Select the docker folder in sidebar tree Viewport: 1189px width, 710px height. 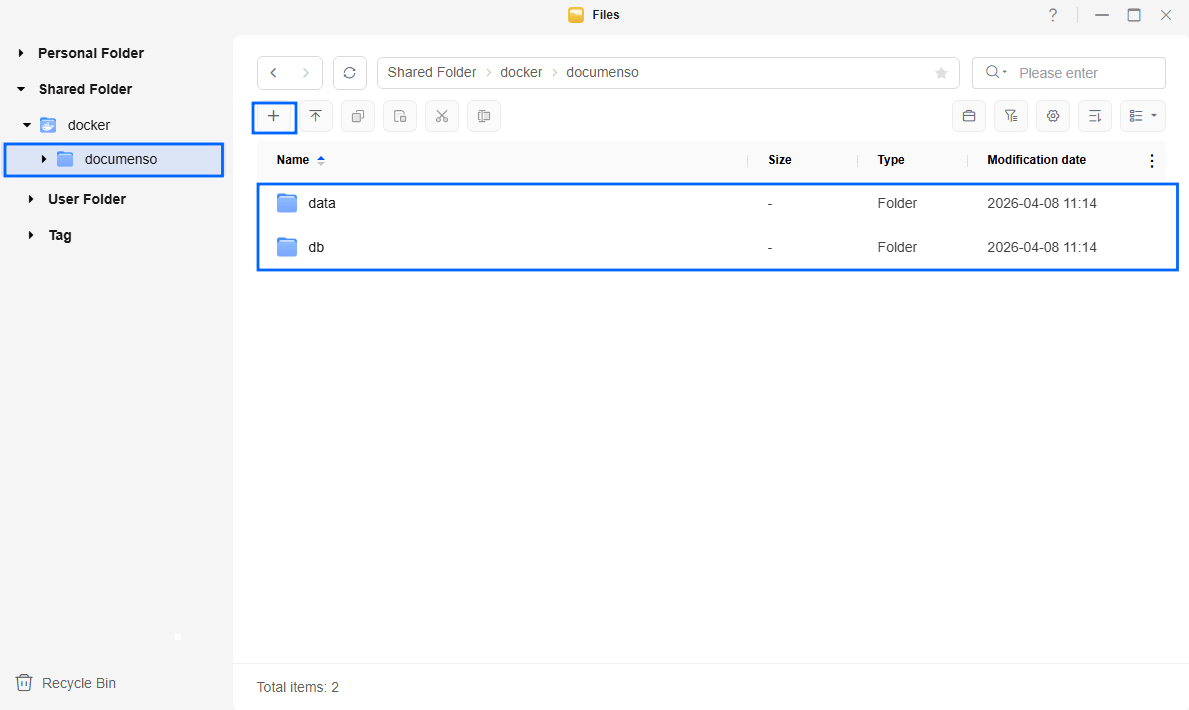pos(88,125)
